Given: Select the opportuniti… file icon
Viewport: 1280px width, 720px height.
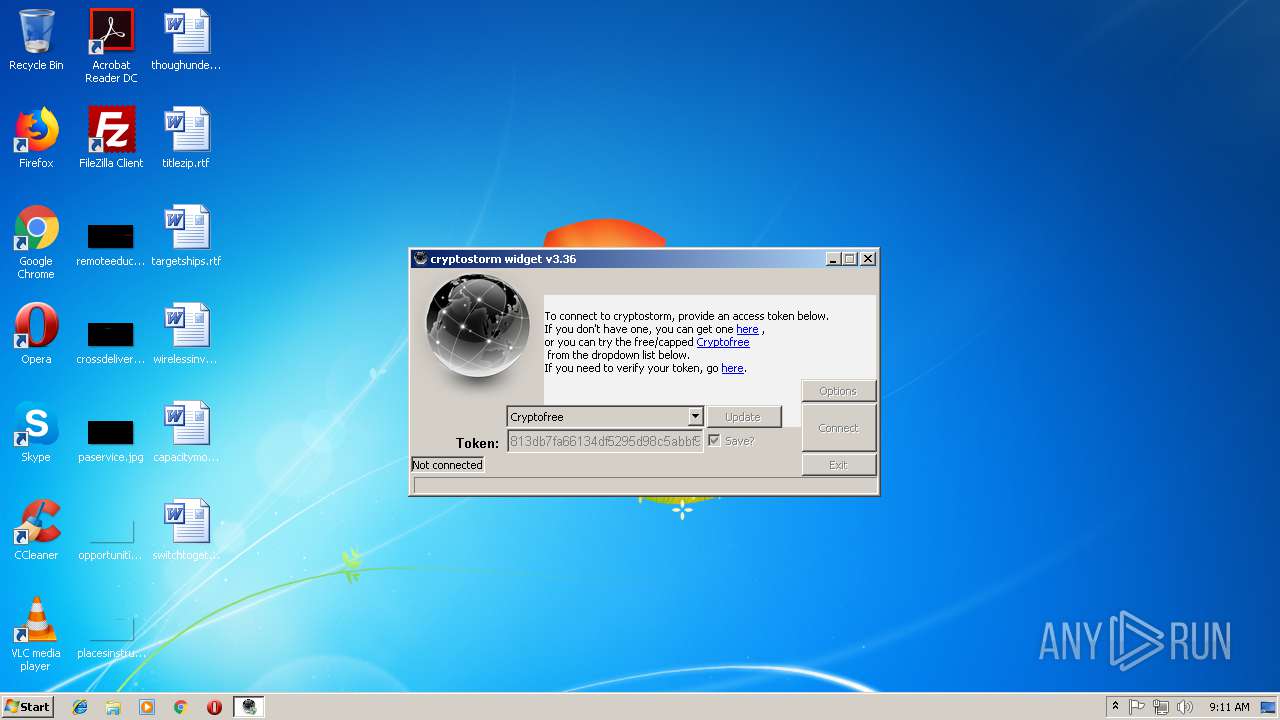Looking at the screenshot, I should click(x=111, y=538).
